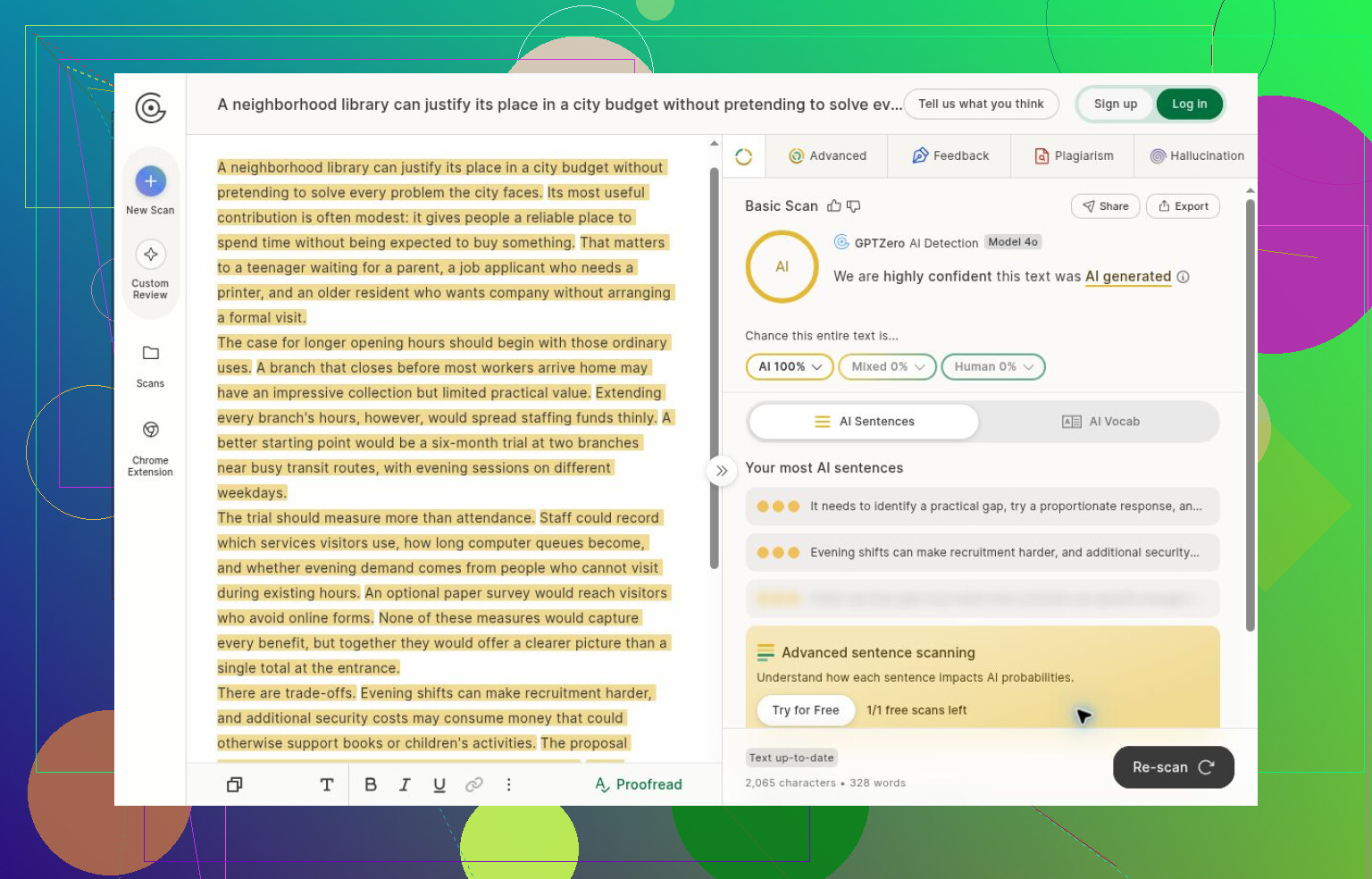Click Tell us what you think
The image size is (1372, 879).
(x=981, y=105)
